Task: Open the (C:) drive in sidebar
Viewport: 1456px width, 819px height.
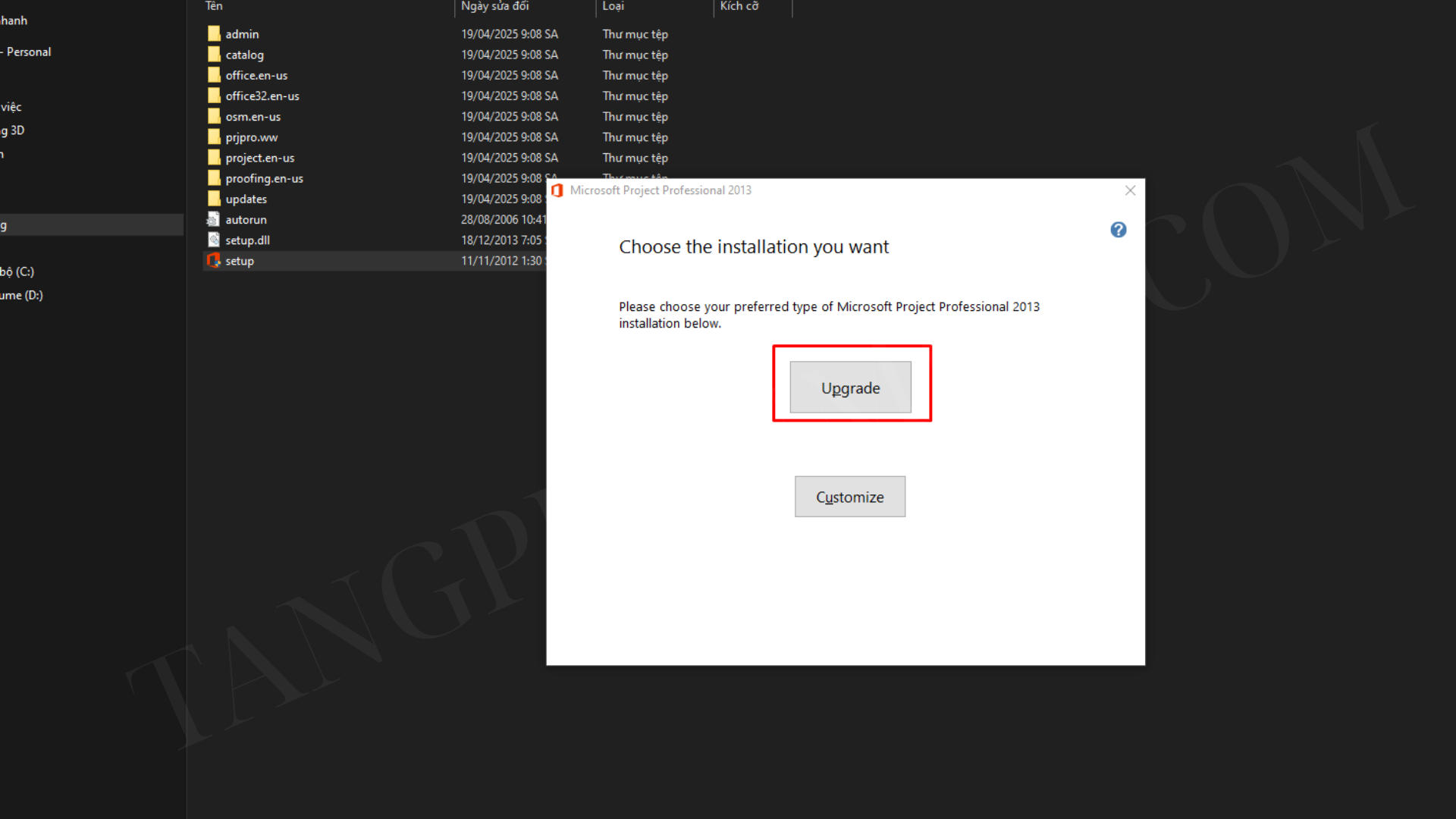Action: (18, 271)
